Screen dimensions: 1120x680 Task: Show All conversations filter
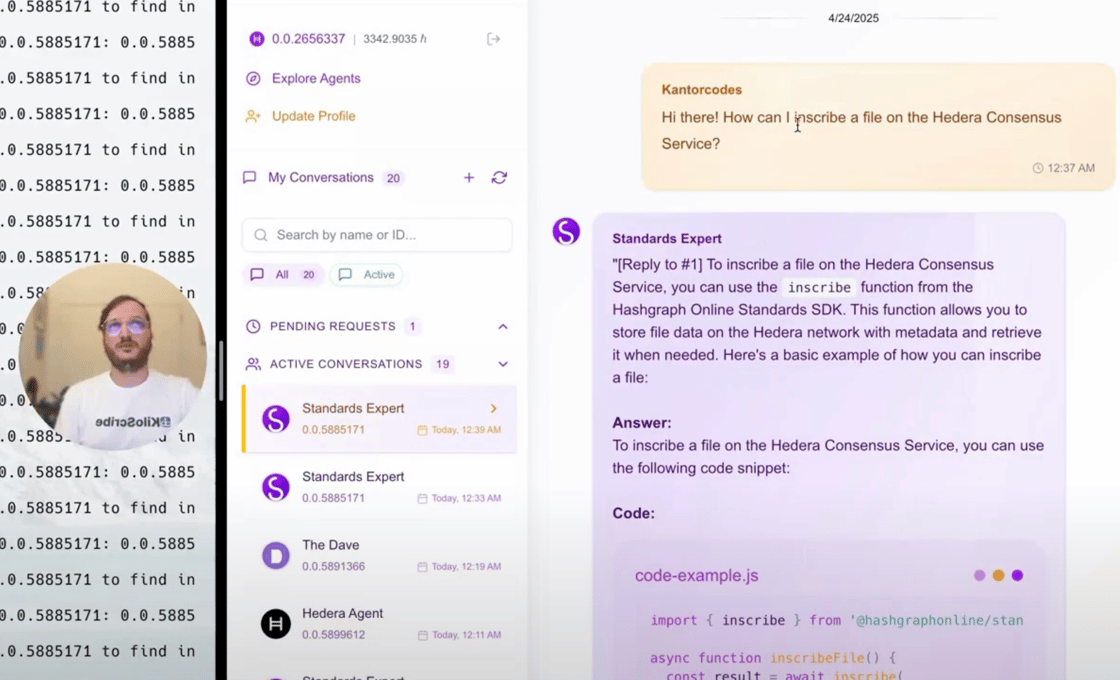284,274
